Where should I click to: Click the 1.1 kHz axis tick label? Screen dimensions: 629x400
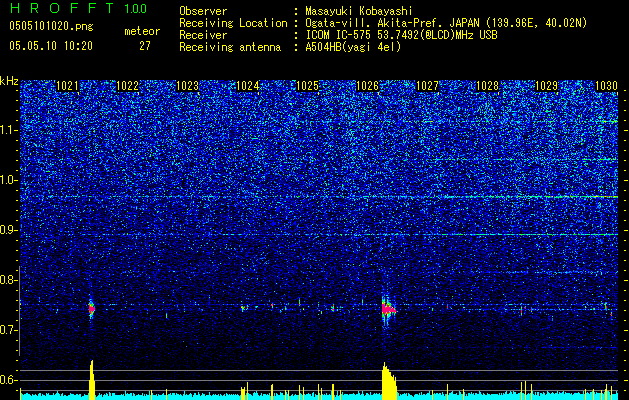point(9,130)
